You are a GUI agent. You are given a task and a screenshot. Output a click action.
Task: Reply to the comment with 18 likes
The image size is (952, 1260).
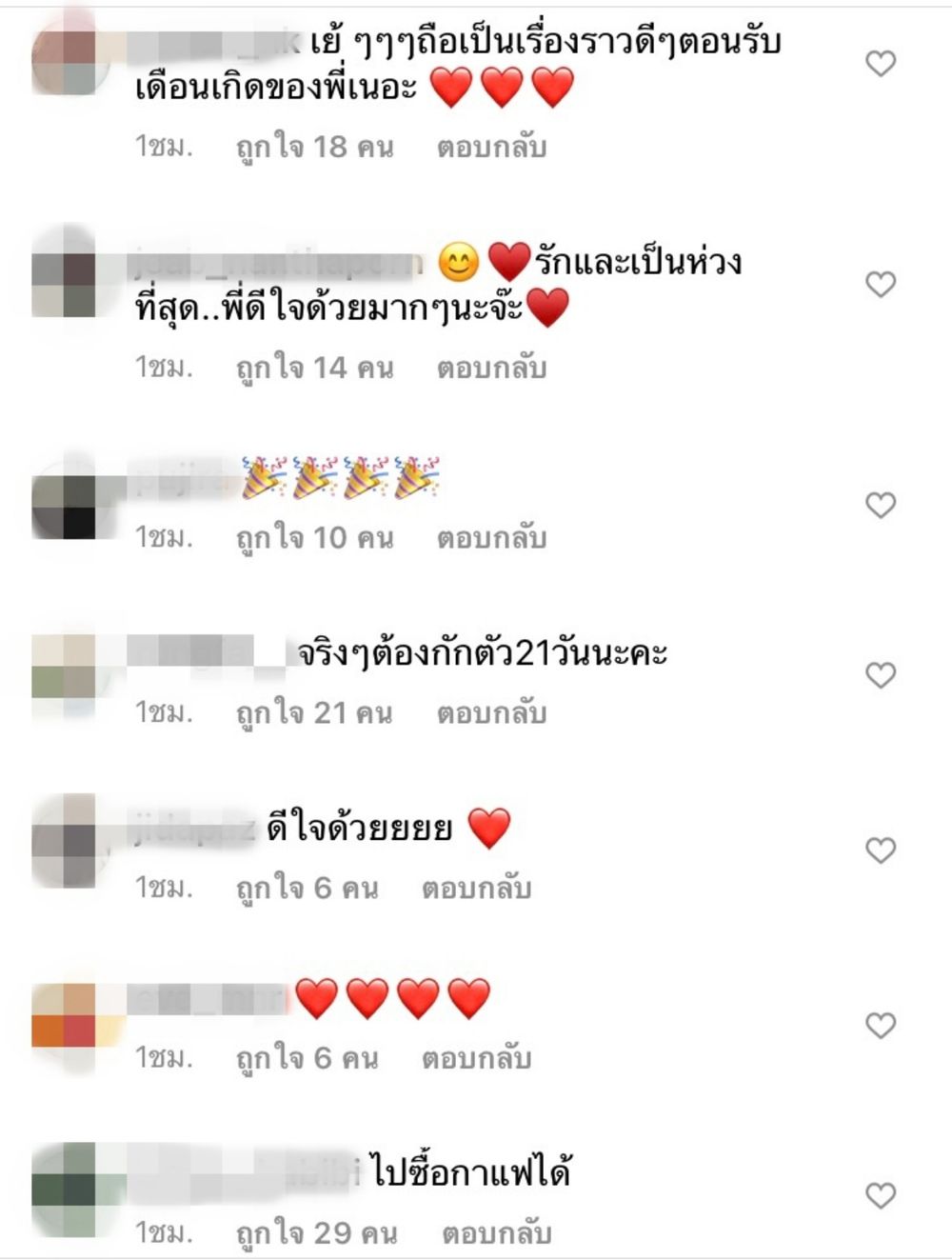[492, 147]
